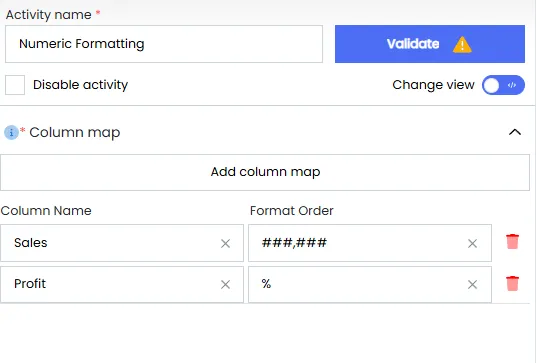Viewport: 536px width, 363px height.
Task: Edit the Activity name field
Action: point(164,44)
